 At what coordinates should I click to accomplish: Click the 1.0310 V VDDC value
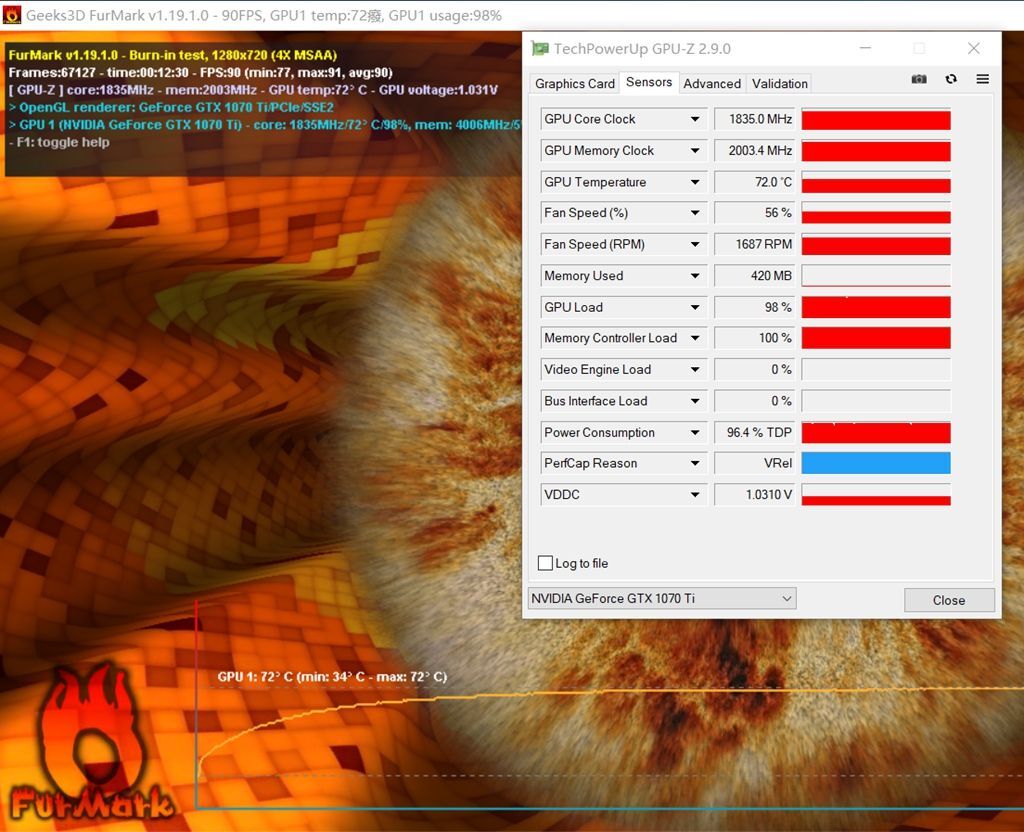click(755, 494)
